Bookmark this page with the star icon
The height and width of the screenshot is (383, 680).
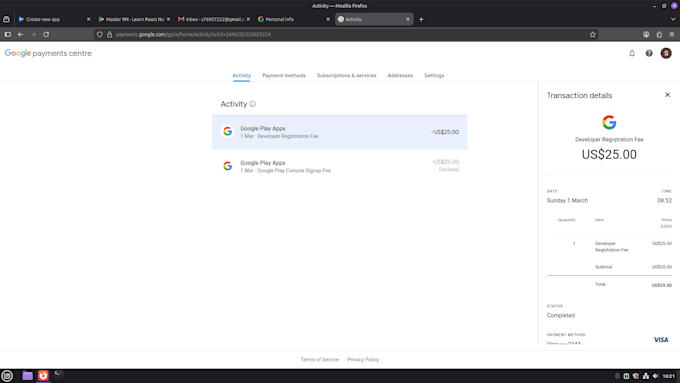592,34
